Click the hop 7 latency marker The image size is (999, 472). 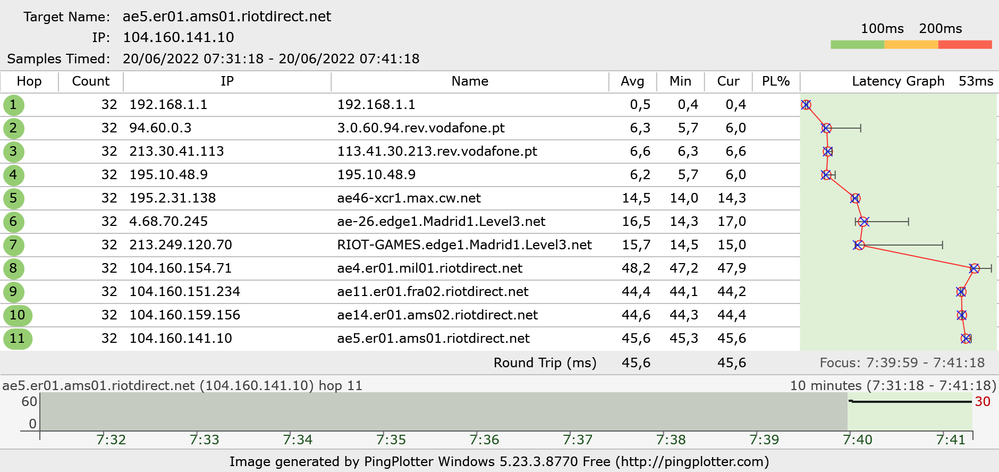coord(858,245)
